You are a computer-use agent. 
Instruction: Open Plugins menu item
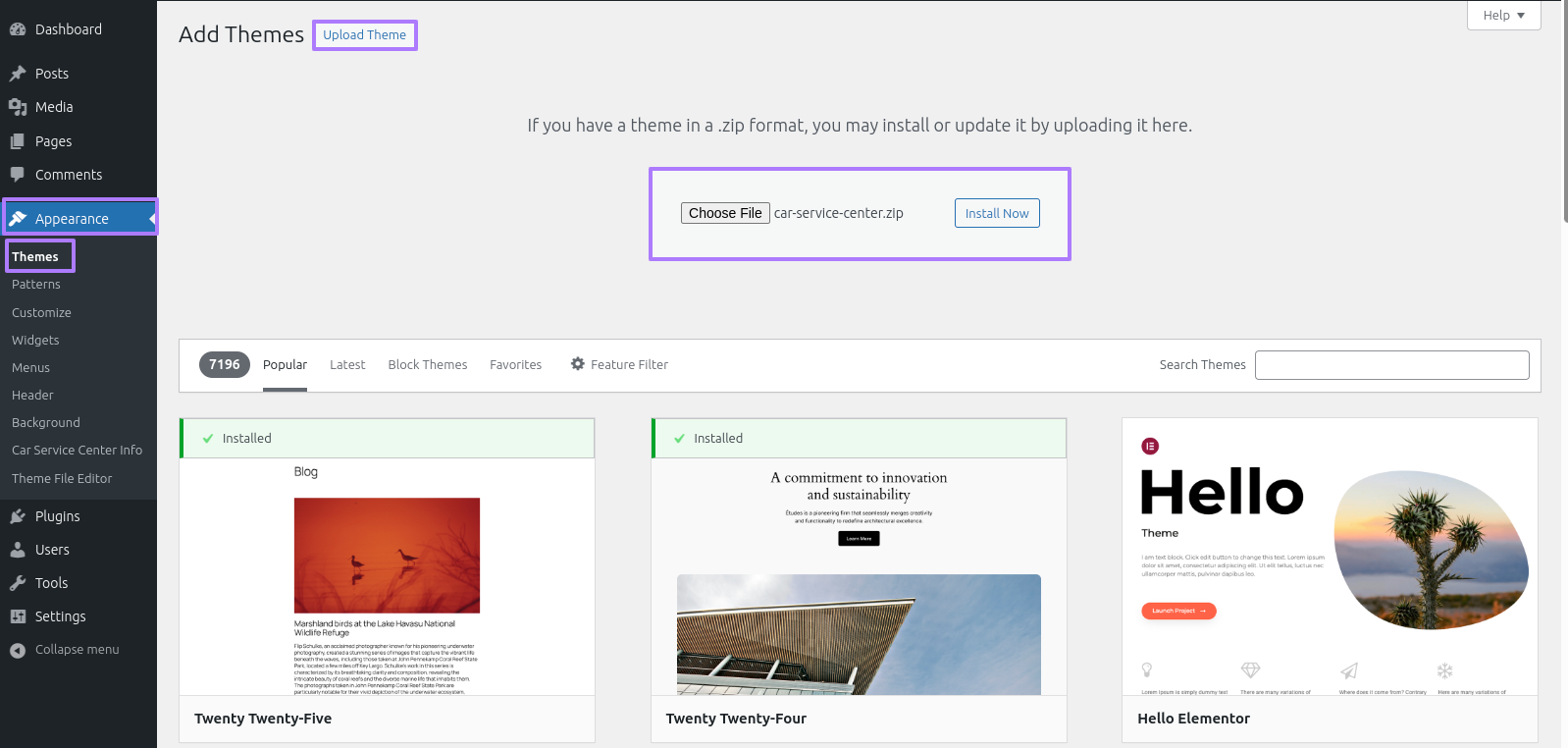click(78, 516)
